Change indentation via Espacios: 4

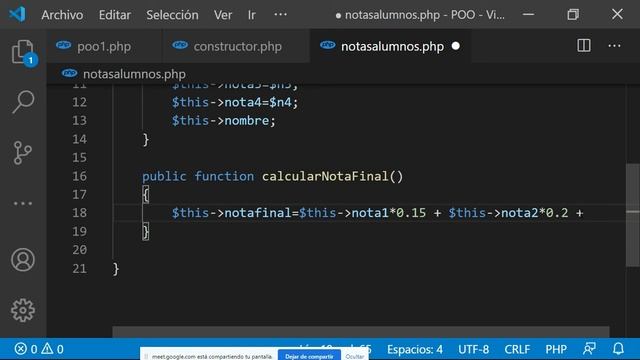tap(415, 349)
